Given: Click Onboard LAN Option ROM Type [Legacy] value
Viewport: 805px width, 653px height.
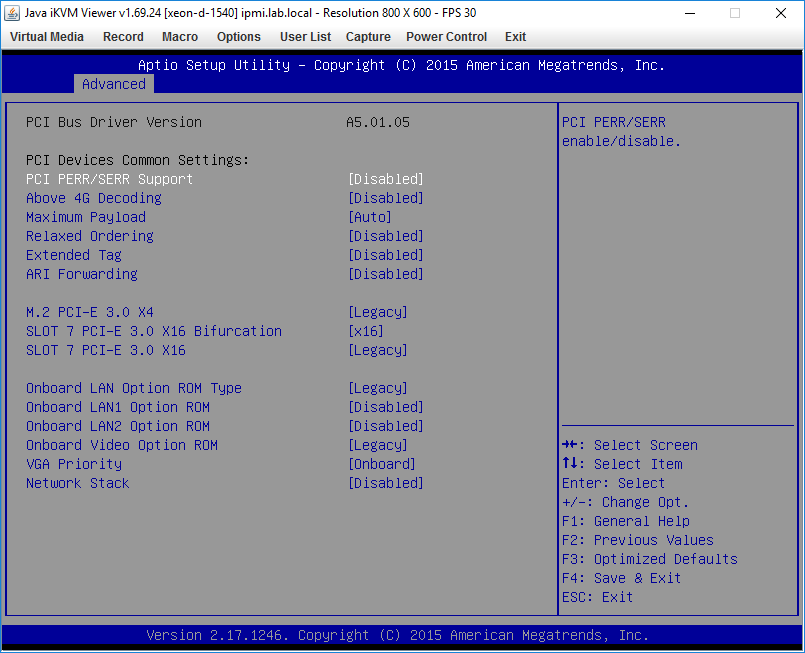Looking at the screenshot, I should pos(378,388).
